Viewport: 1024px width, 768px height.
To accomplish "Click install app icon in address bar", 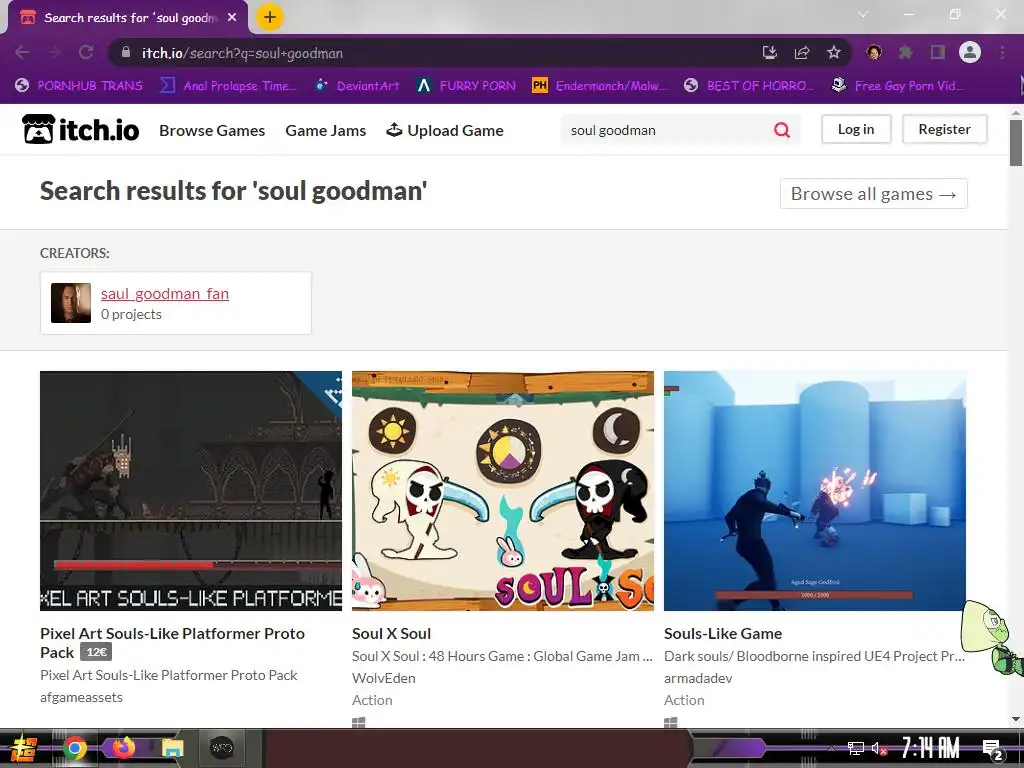I will coord(769,52).
